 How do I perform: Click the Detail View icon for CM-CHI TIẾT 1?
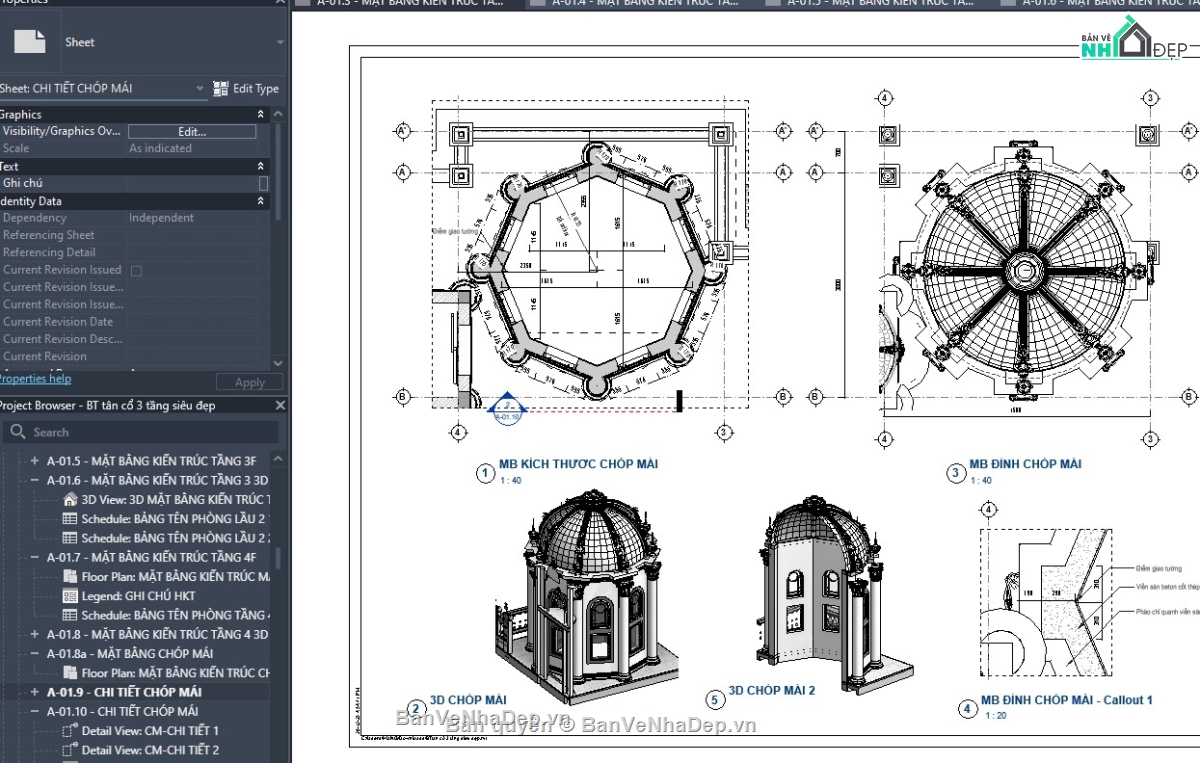(70, 731)
